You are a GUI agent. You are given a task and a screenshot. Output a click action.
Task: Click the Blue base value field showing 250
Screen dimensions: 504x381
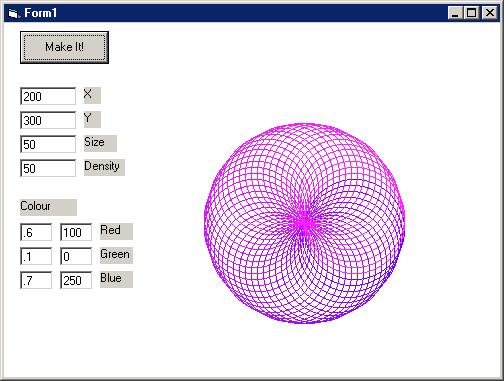76,280
